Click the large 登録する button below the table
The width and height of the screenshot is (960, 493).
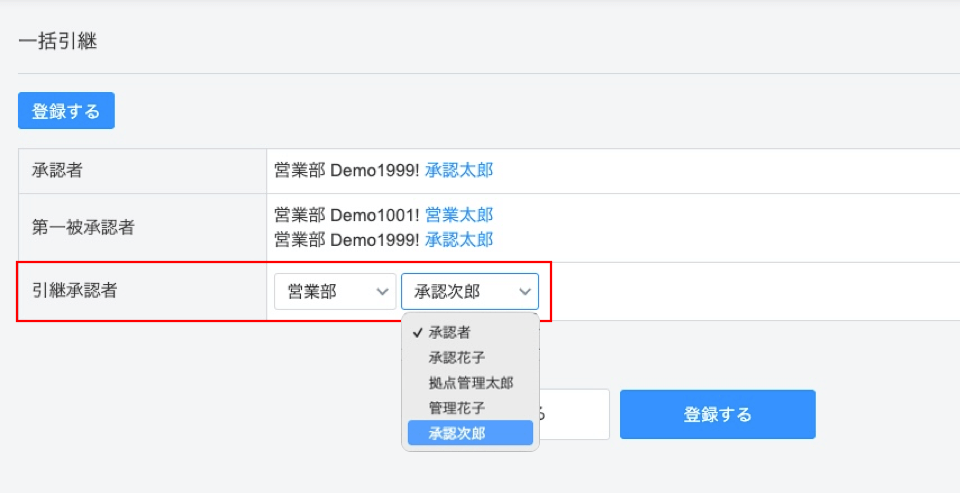pos(717,415)
